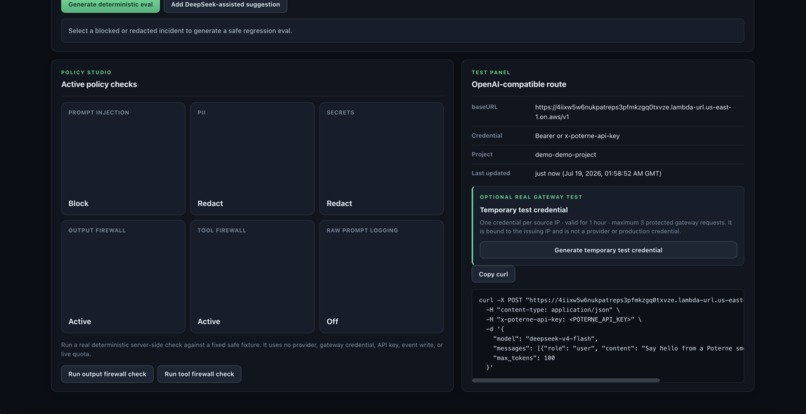Click the deterministic server-side check description text
This screenshot has width=806, height=414.
click(x=252, y=350)
